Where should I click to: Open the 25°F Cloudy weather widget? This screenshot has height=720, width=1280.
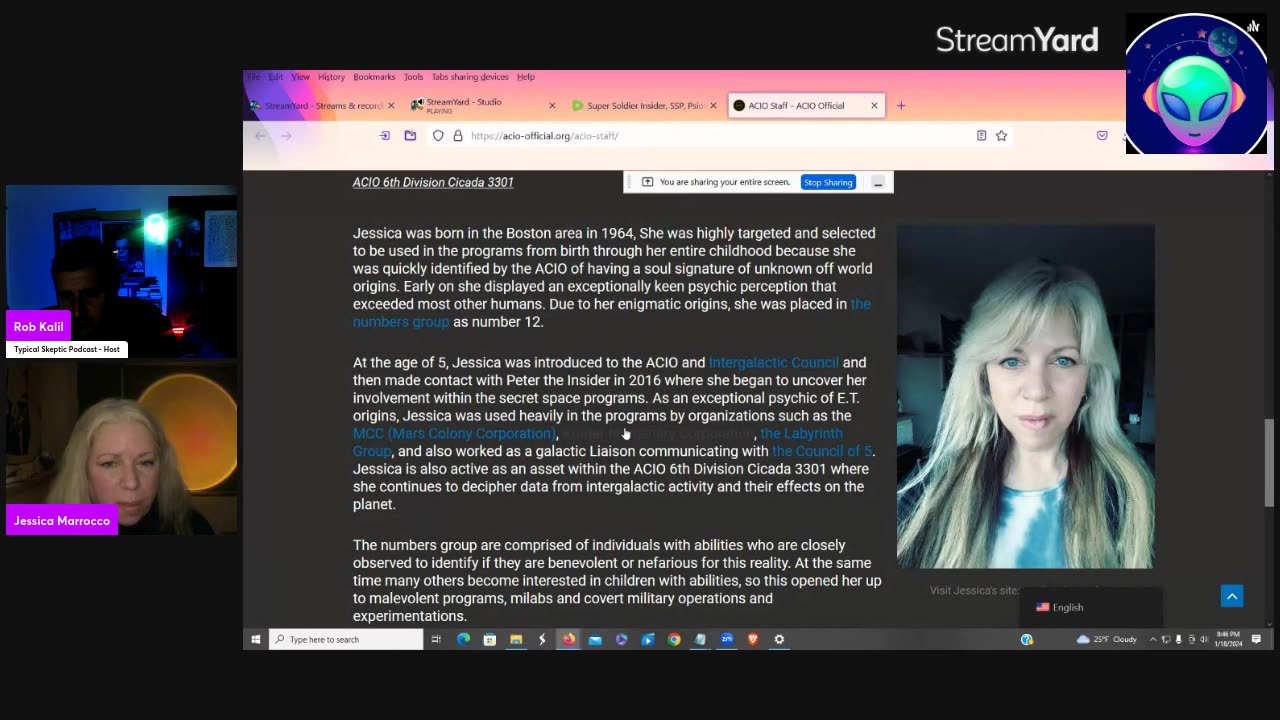point(1106,639)
